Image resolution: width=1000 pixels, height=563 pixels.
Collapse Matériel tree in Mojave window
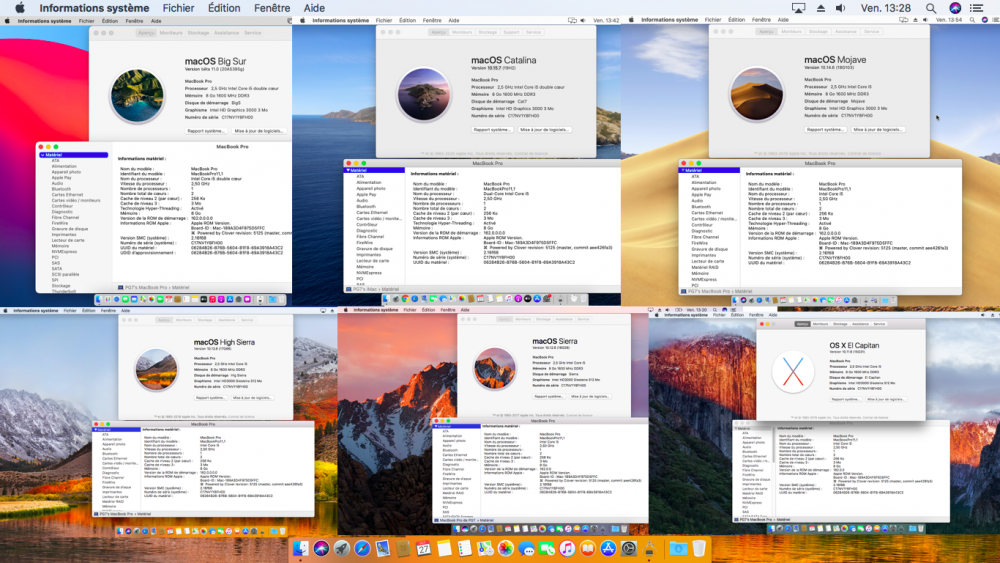[x=683, y=170]
